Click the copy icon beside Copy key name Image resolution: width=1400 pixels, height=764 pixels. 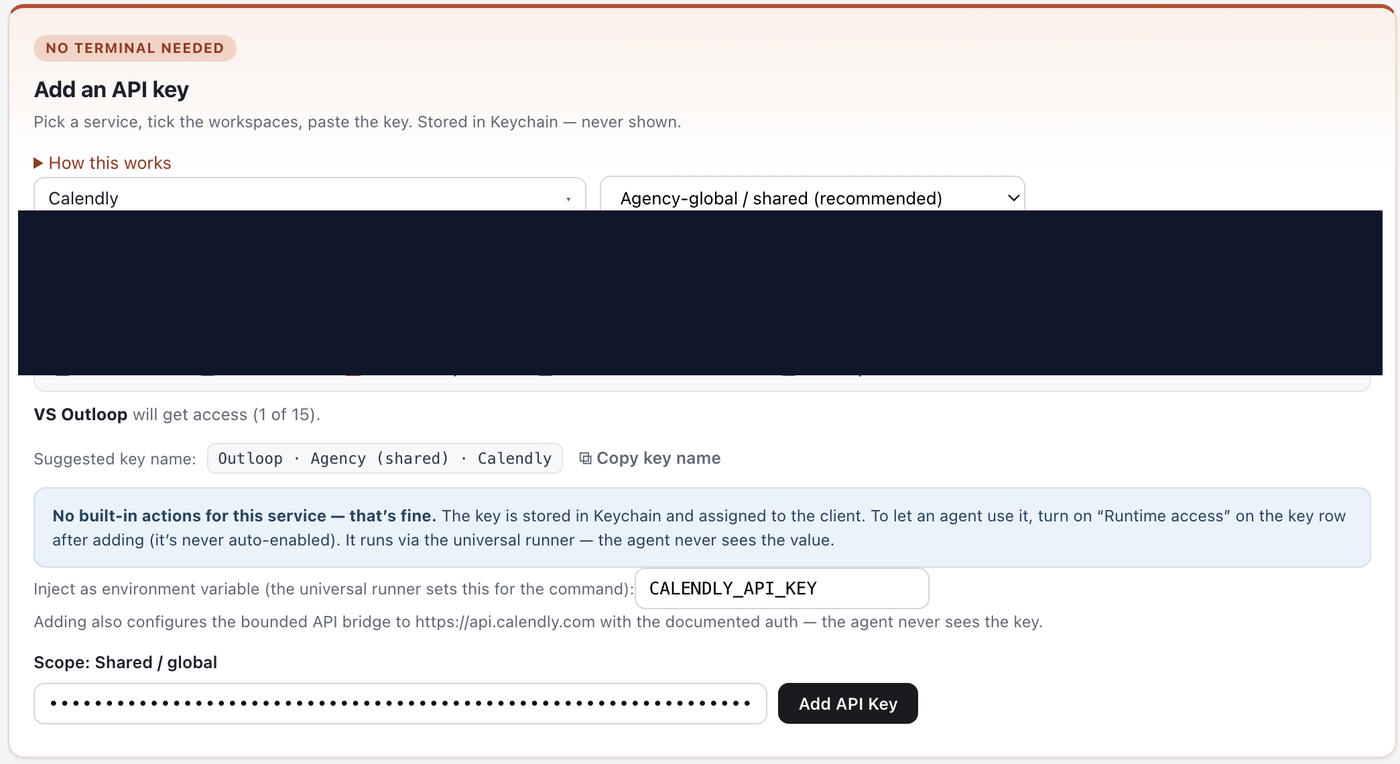click(x=586, y=458)
